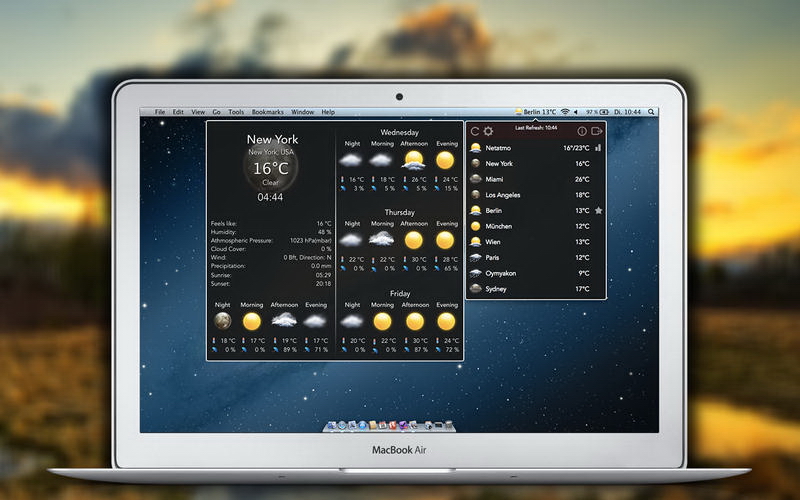Image resolution: width=800 pixels, height=500 pixels.
Task: Open the Tools menu
Action: [x=236, y=112]
